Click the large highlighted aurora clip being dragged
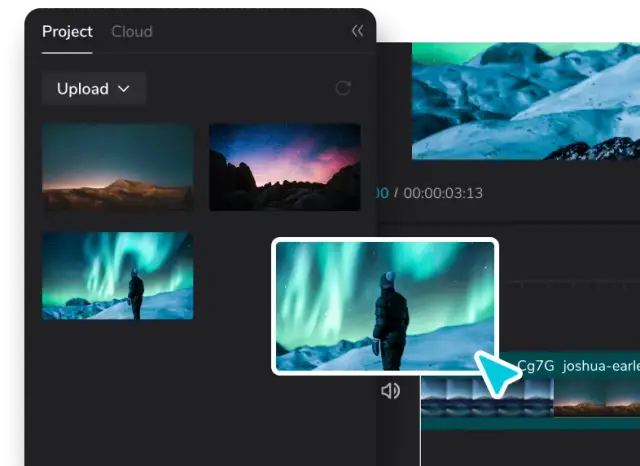This screenshot has width=640, height=466. pos(385,305)
